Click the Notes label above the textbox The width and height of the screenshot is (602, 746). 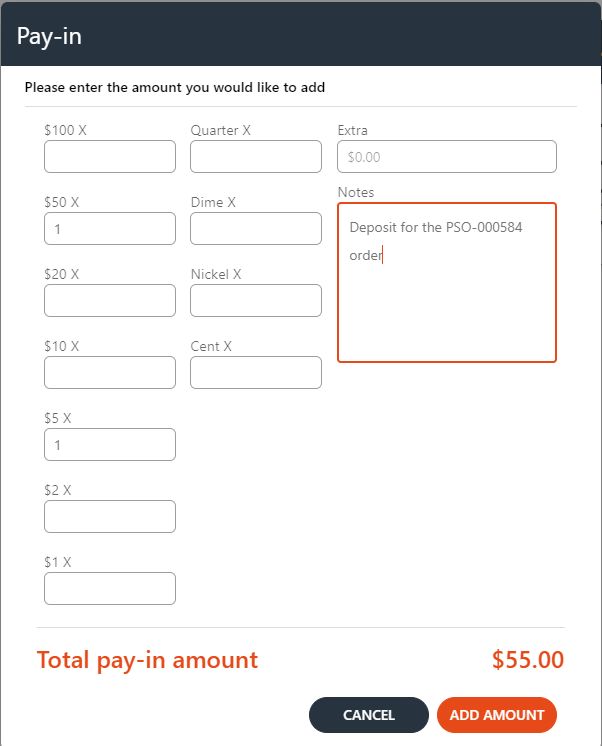click(356, 192)
